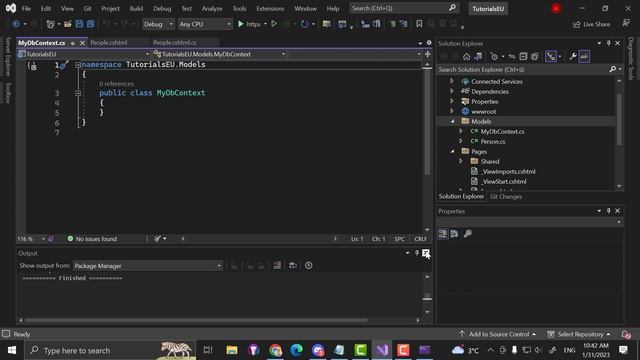This screenshot has width=640, height=360.
Task: Open the Any CPU platform dropdown
Action: coord(205,24)
